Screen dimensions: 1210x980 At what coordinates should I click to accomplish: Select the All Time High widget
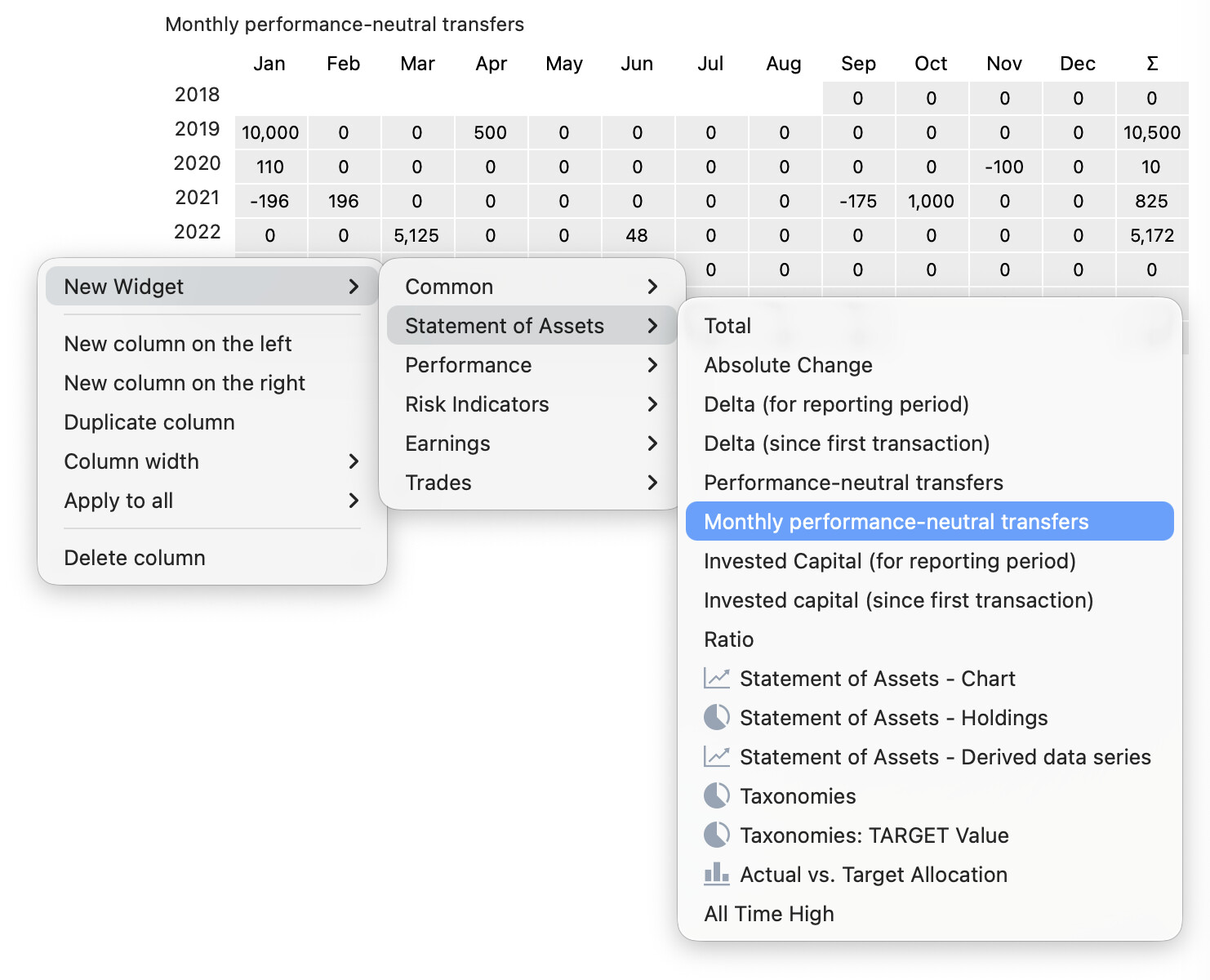[x=768, y=914]
